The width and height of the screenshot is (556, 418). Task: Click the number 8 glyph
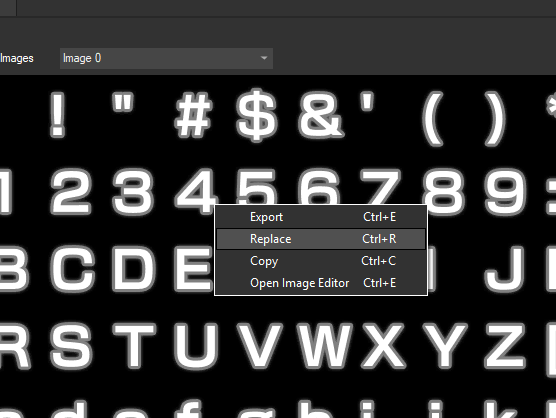pos(443,193)
